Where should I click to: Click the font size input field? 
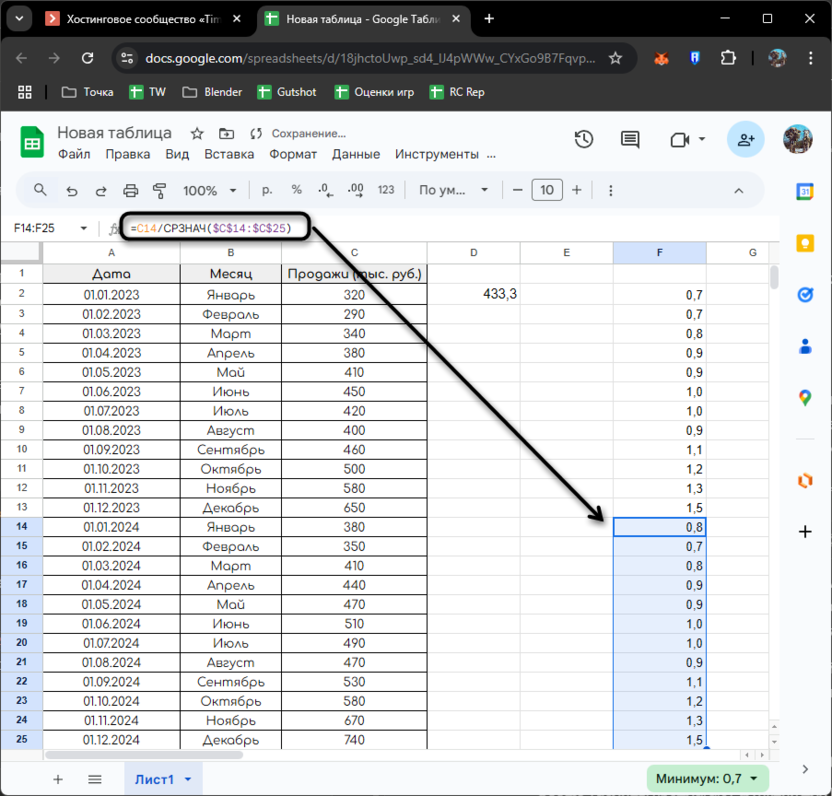click(x=547, y=190)
